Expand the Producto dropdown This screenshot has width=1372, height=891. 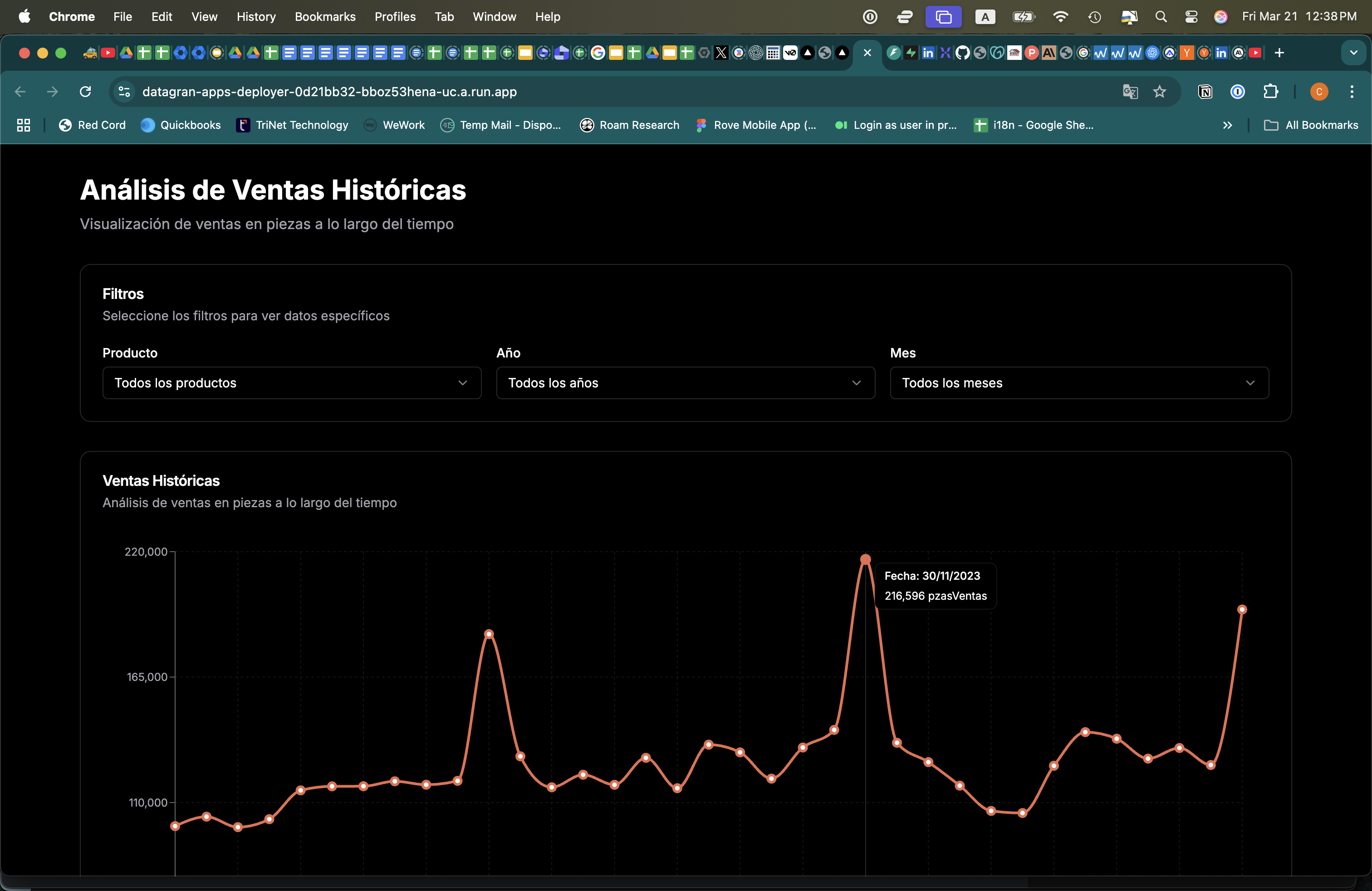pyautogui.click(x=292, y=383)
